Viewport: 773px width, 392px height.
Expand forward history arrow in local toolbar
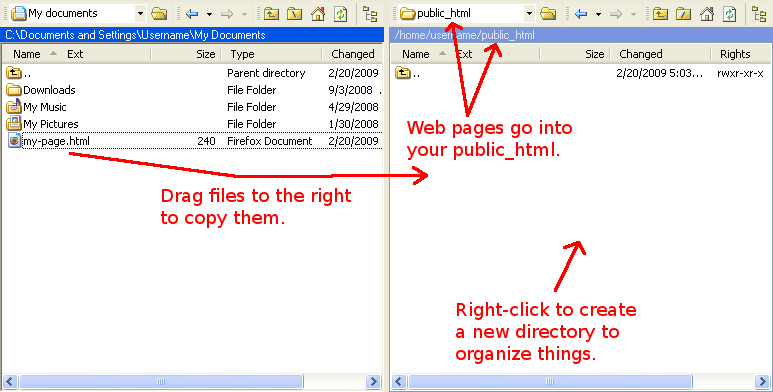coord(244,14)
